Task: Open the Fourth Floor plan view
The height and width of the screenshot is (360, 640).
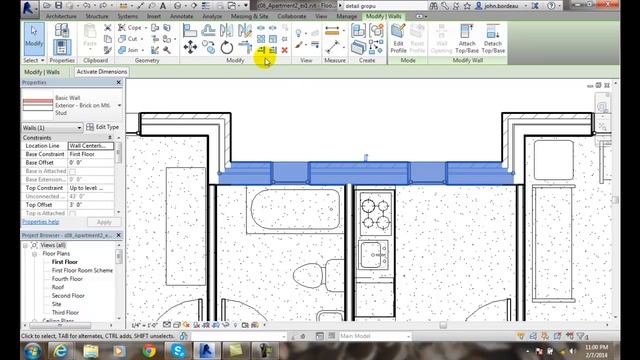Action: click(67, 279)
